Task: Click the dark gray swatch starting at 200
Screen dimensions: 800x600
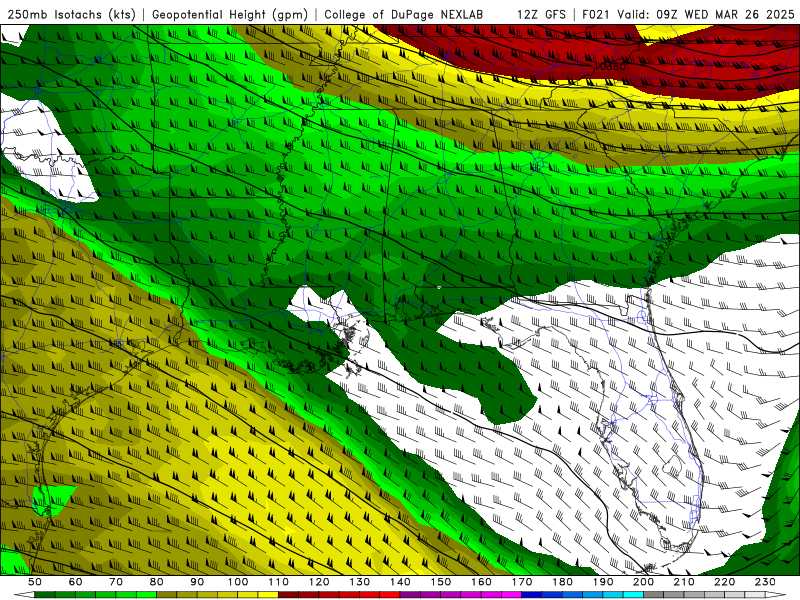Action: (654, 595)
